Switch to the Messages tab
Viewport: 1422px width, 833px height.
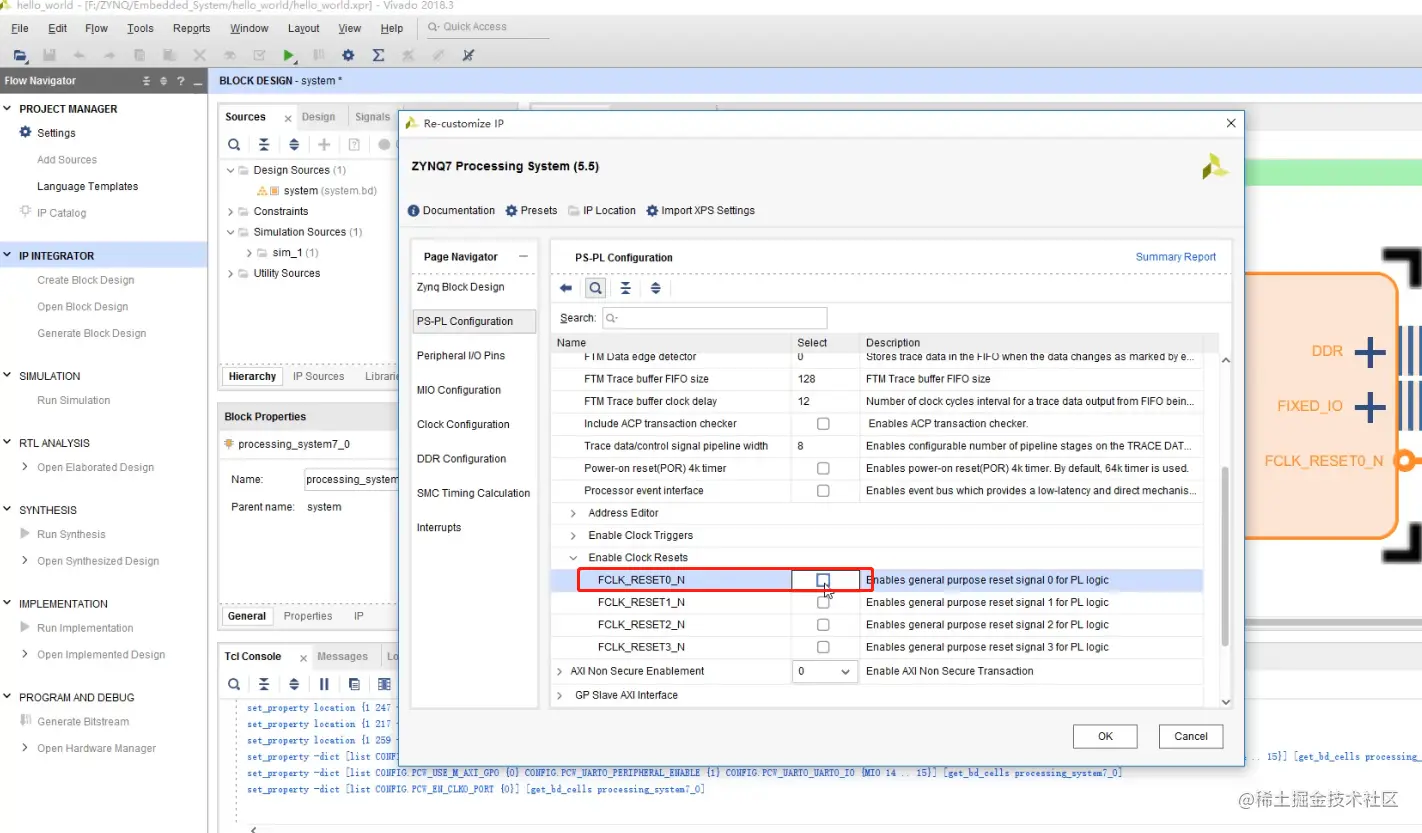tap(343, 657)
